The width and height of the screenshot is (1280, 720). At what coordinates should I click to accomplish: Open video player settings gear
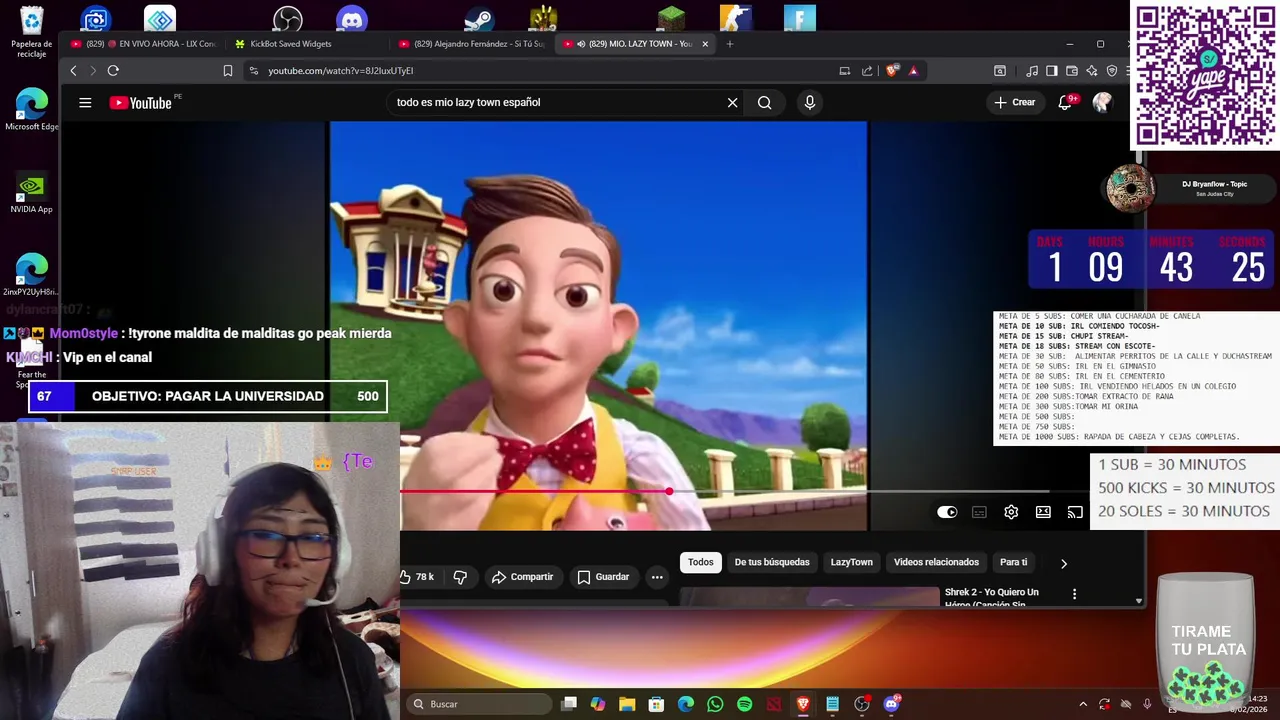[1011, 512]
